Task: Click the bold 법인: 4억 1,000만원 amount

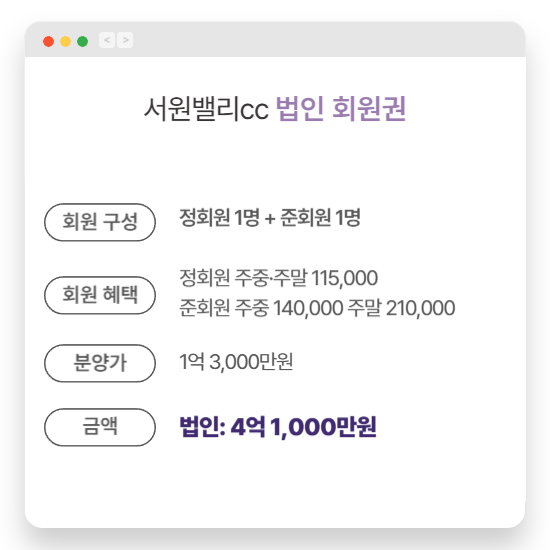Action: coord(278,427)
